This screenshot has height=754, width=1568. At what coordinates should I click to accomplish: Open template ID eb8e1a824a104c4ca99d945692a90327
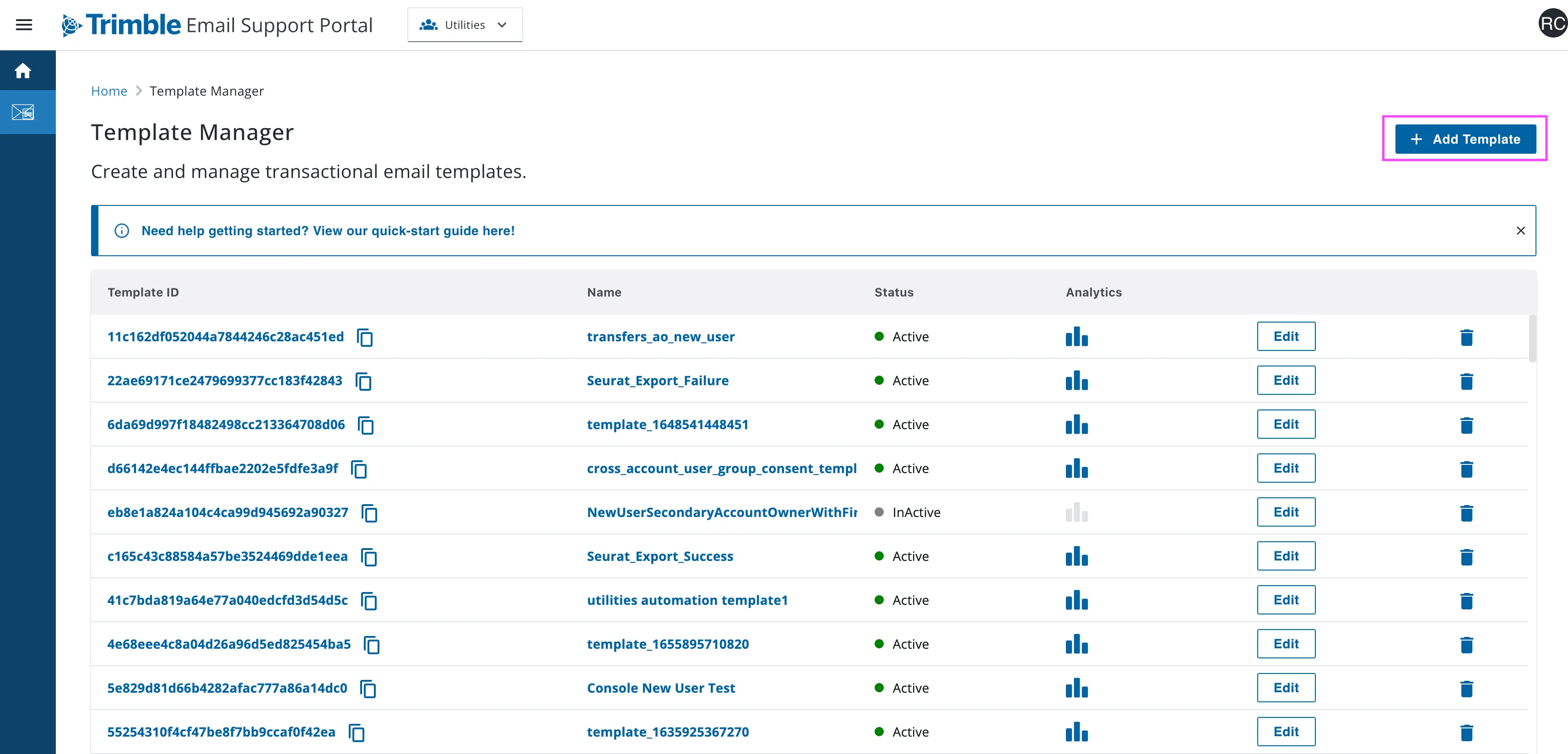click(x=227, y=512)
